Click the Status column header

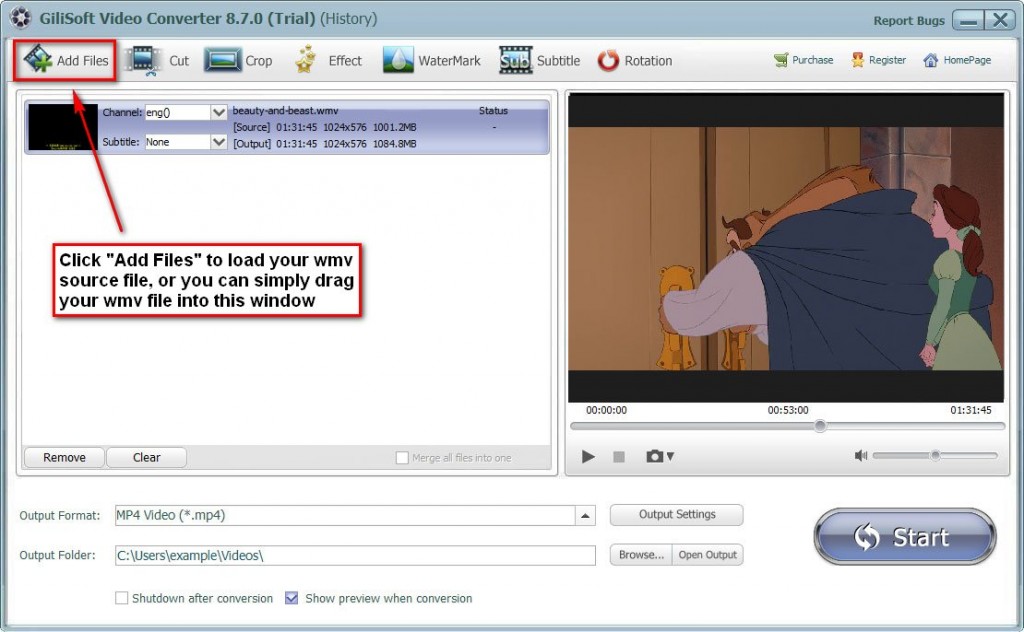493,110
